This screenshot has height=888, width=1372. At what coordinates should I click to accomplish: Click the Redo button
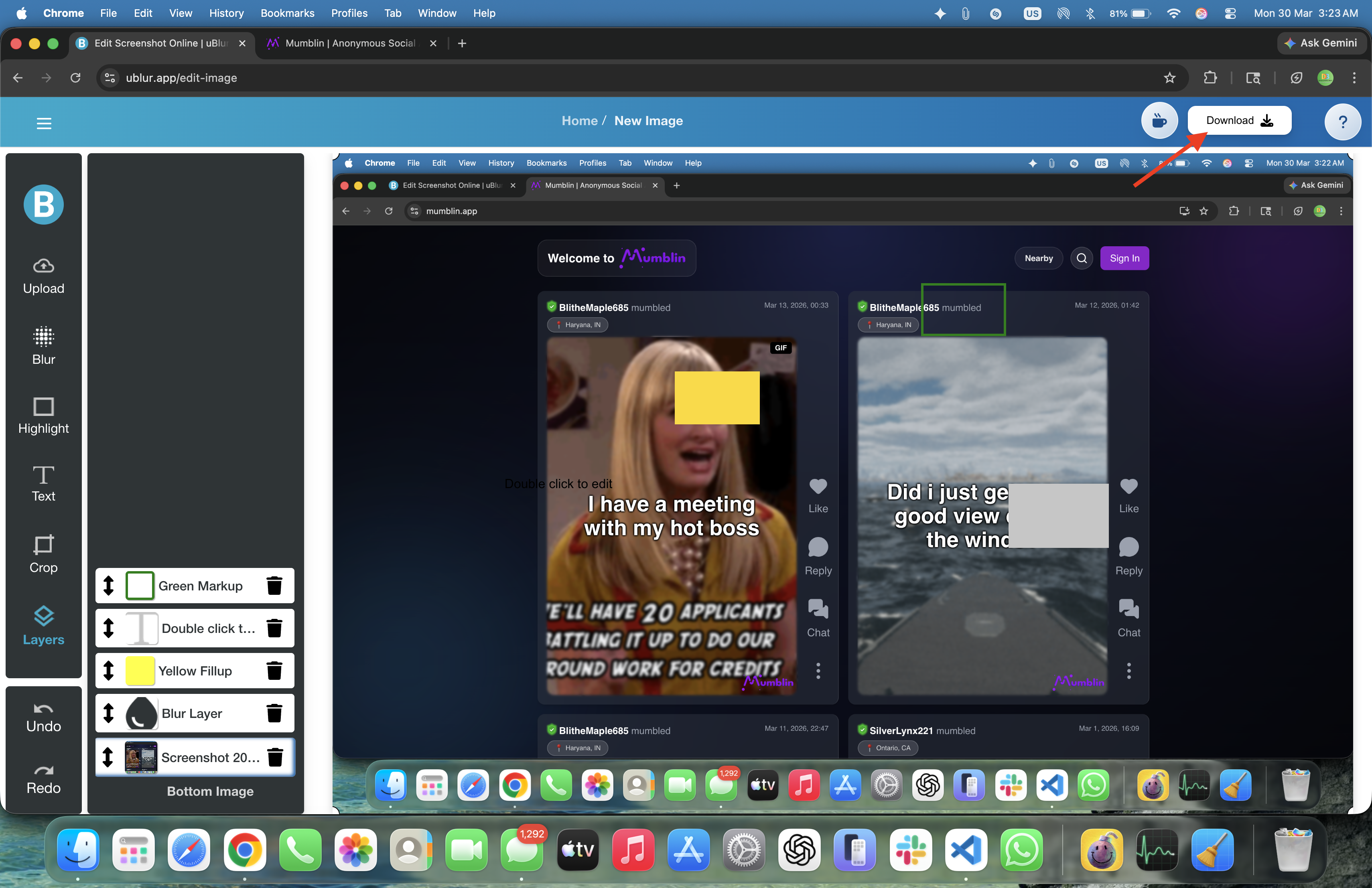pos(43,780)
